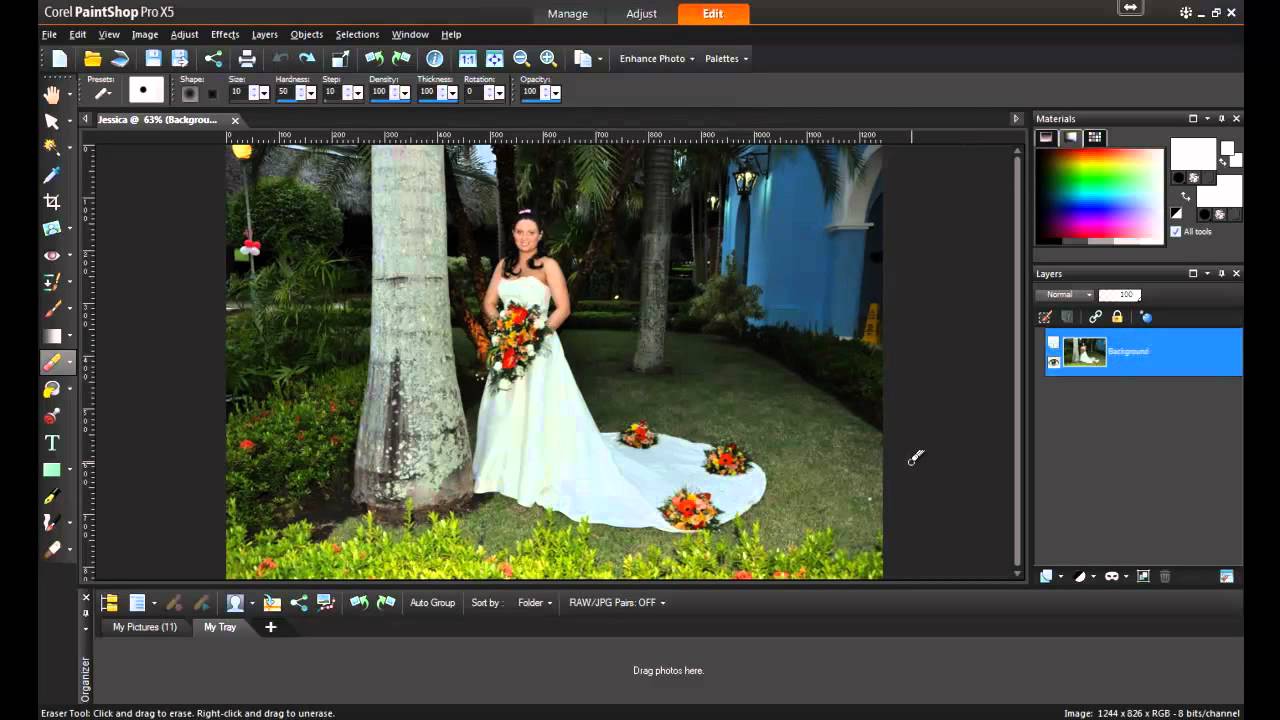
Task: Select the square brush shape
Action: 212,94
